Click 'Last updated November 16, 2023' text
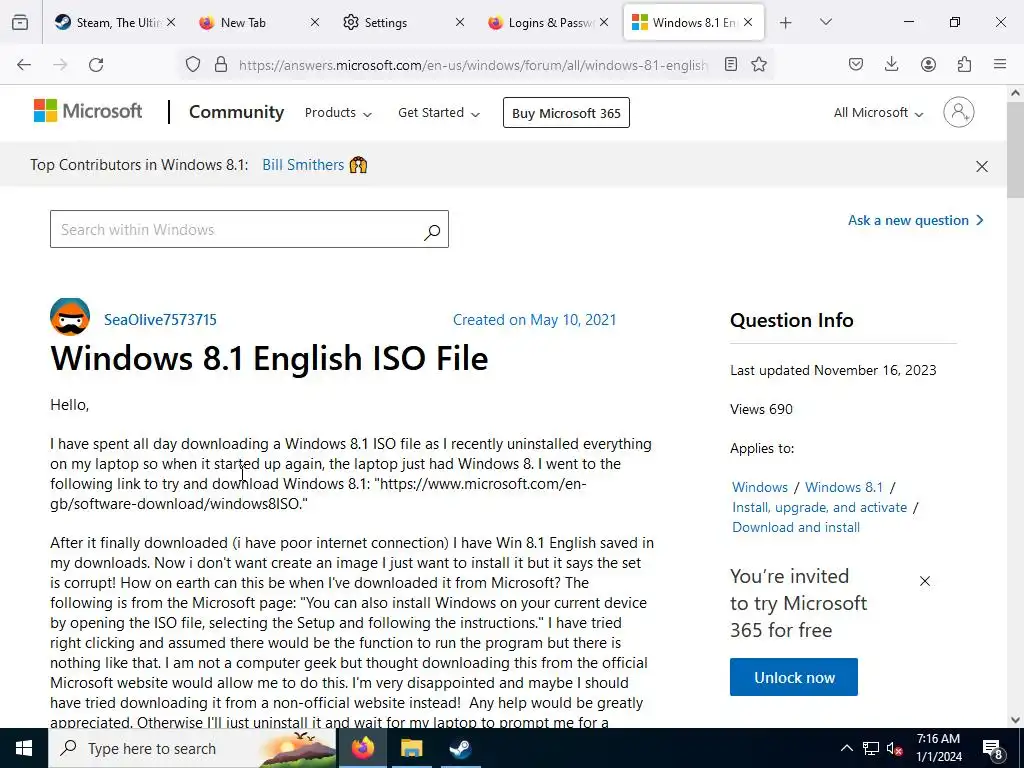This screenshot has width=1024, height=768. pos(833,370)
